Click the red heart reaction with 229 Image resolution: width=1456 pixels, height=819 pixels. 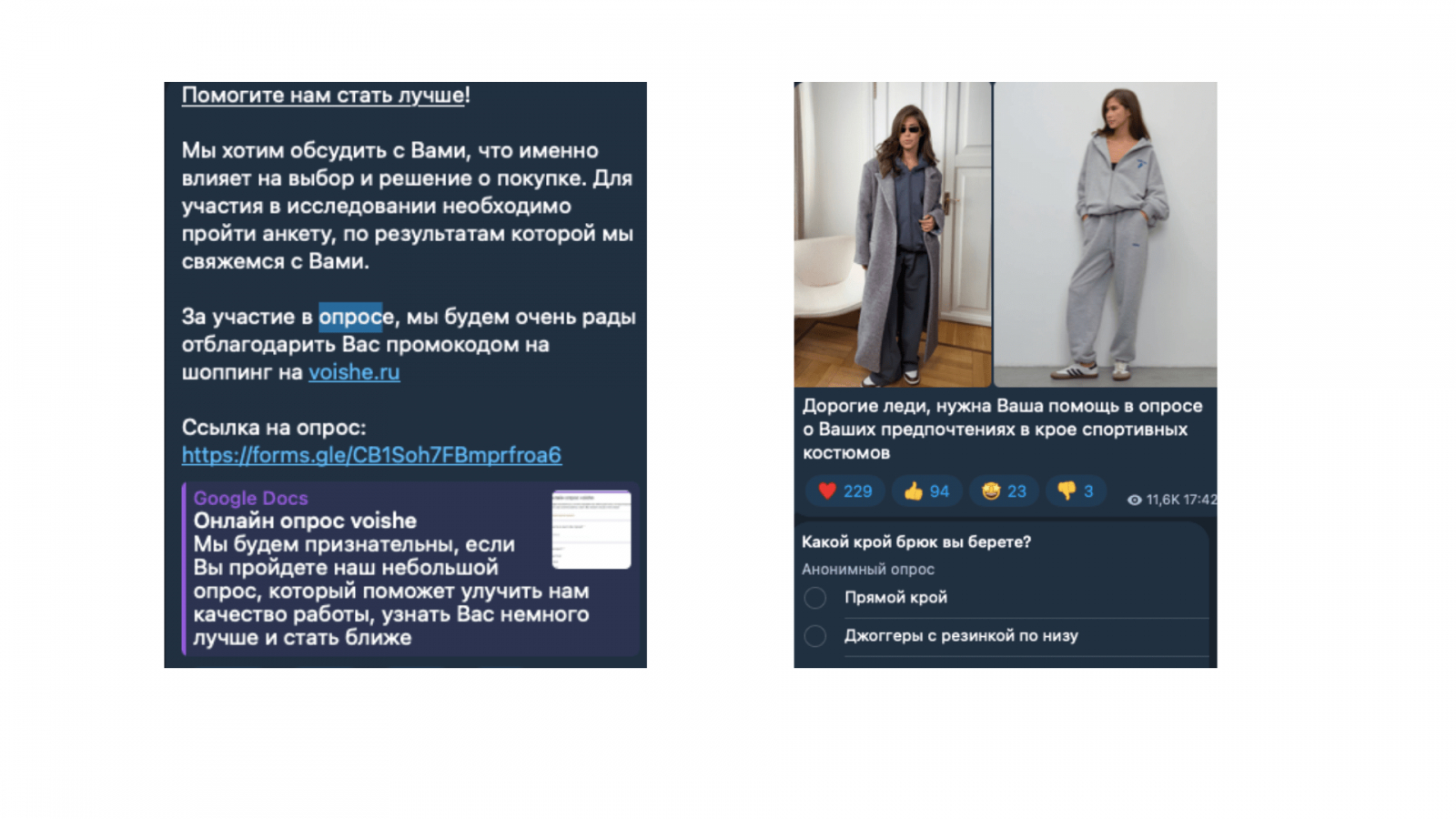[844, 491]
